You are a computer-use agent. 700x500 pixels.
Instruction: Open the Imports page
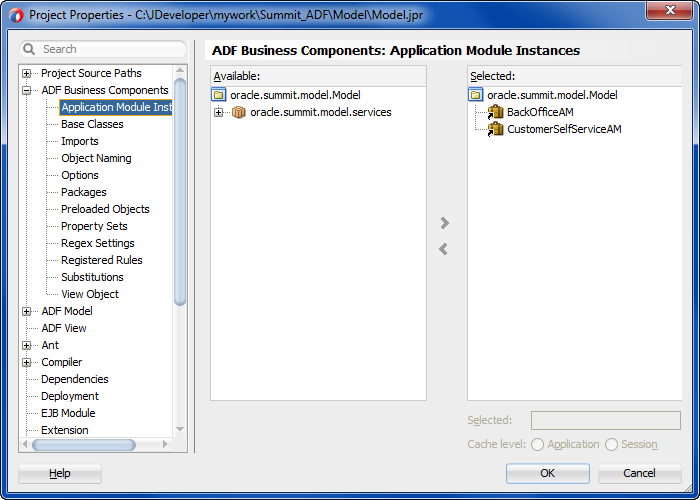coord(80,141)
